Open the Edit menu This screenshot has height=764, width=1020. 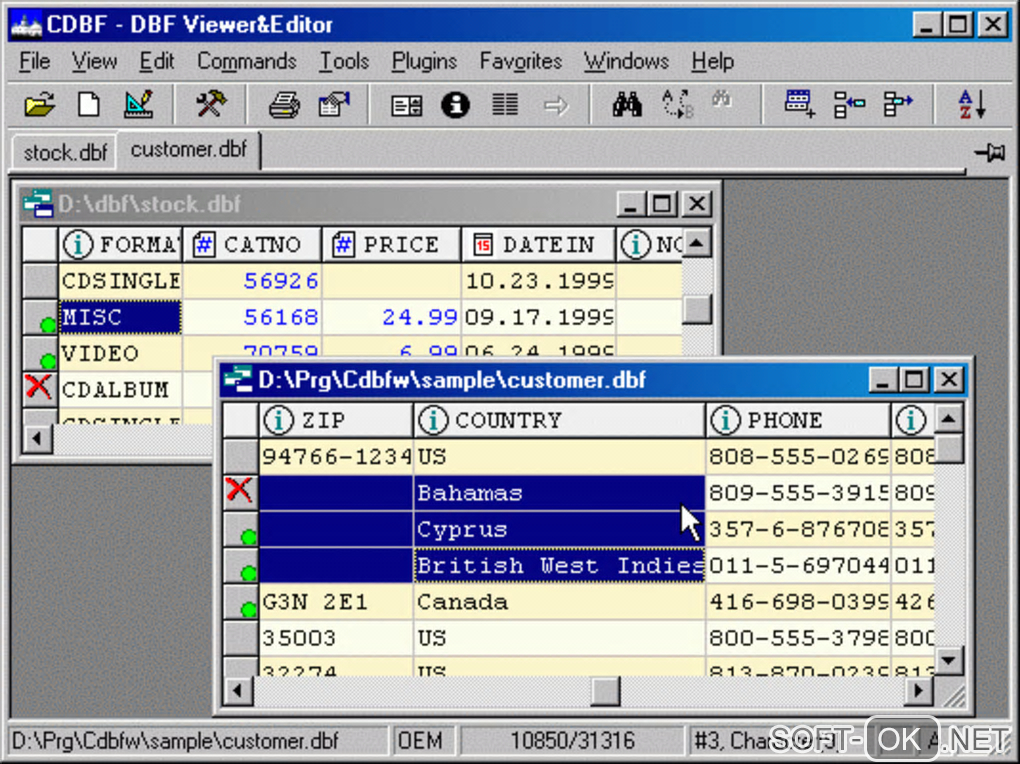tap(157, 61)
